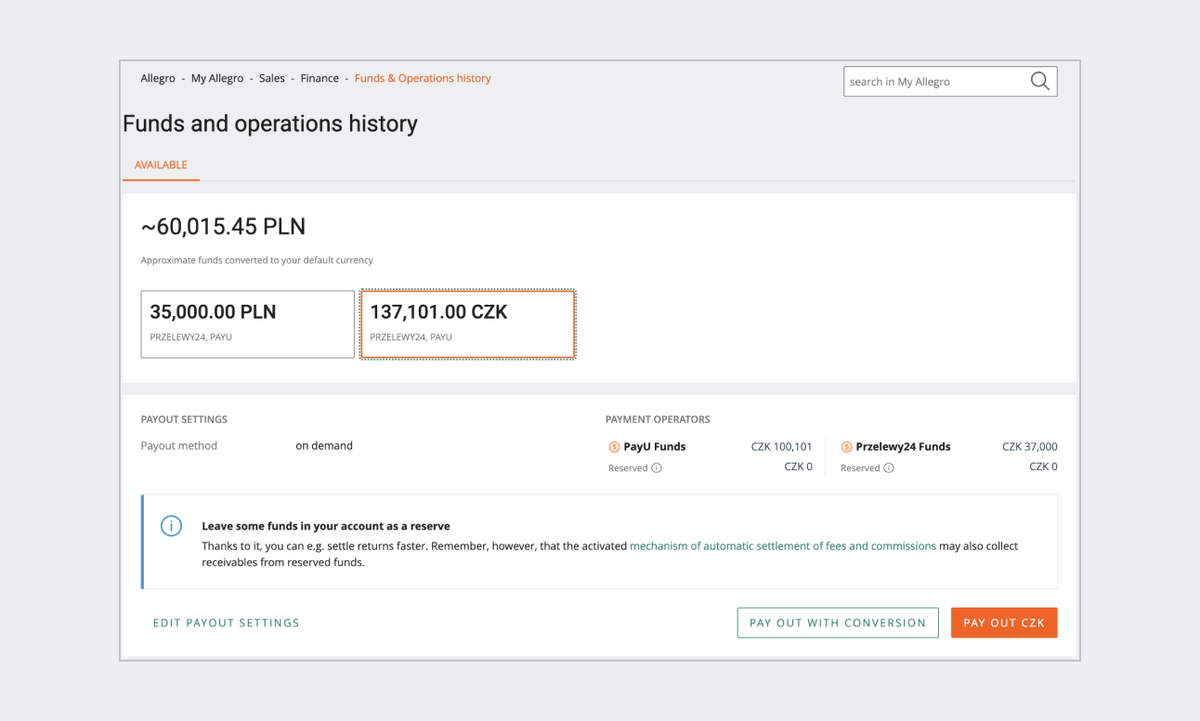
Task: Click PAY OUT WITH CONVERSION button
Action: click(x=838, y=622)
